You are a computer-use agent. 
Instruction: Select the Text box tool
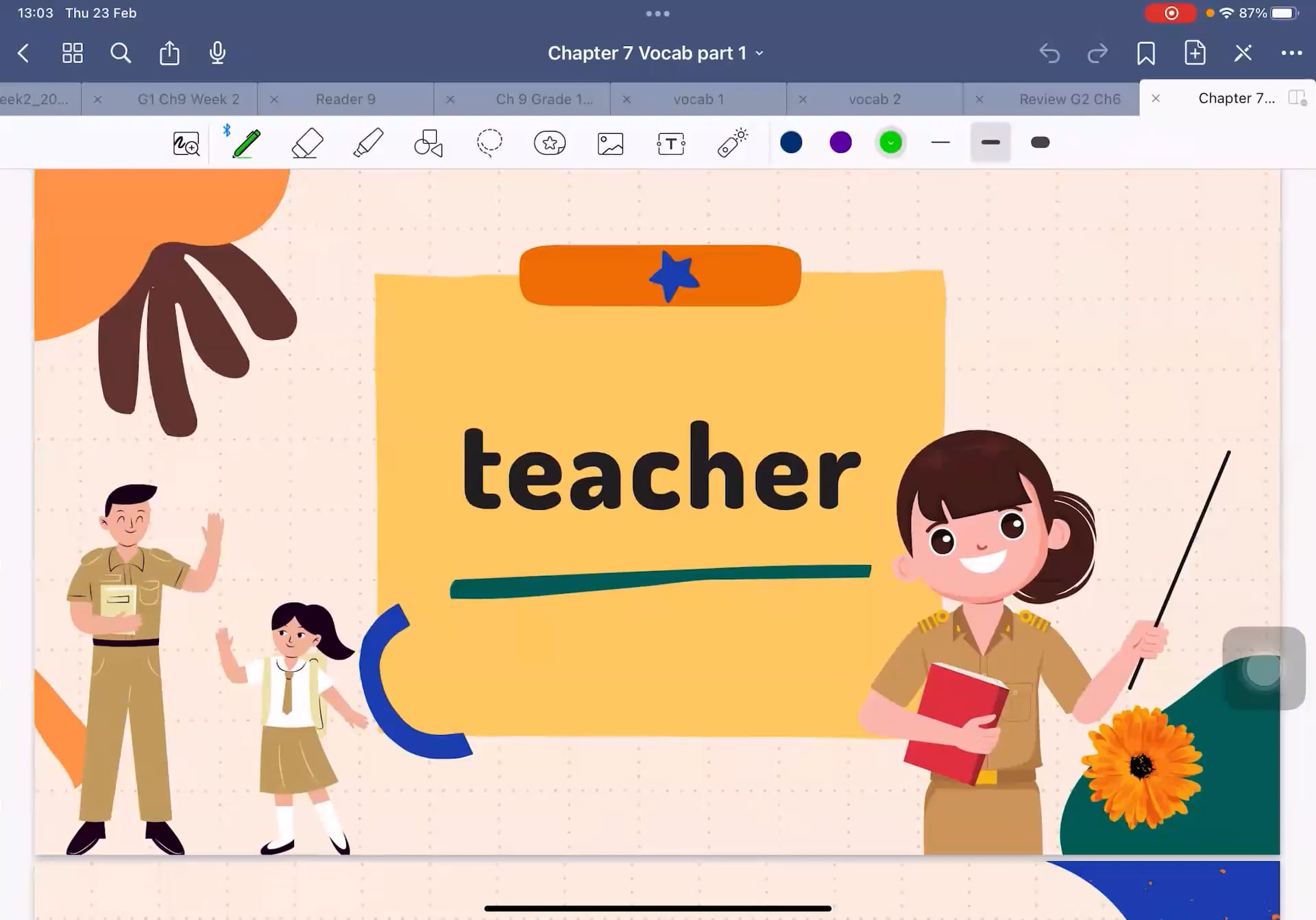[x=670, y=143]
